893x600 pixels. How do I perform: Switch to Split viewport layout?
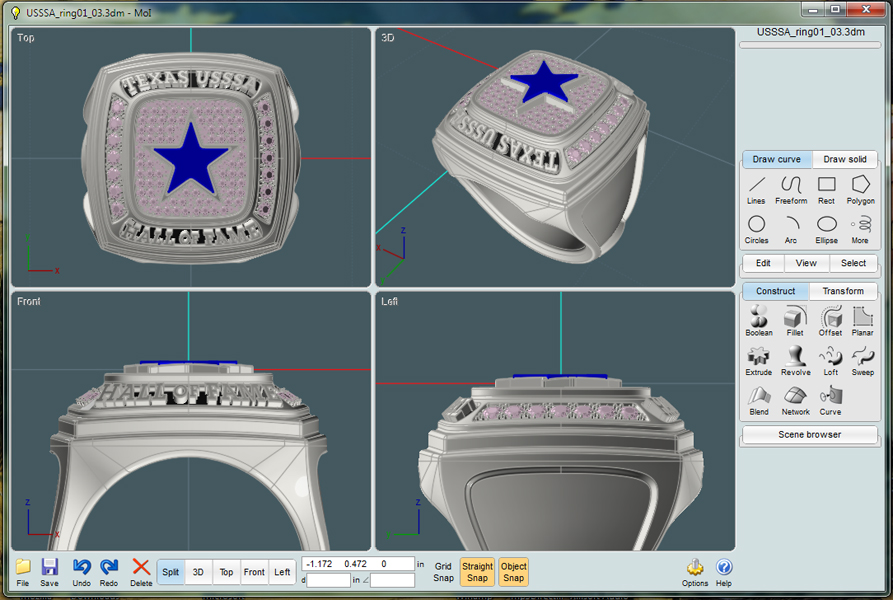tap(170, 572)
